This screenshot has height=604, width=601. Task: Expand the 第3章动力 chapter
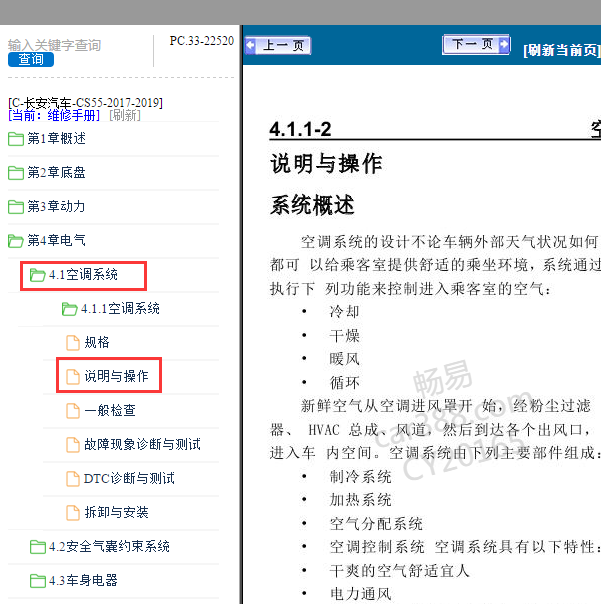coord(56,206)
